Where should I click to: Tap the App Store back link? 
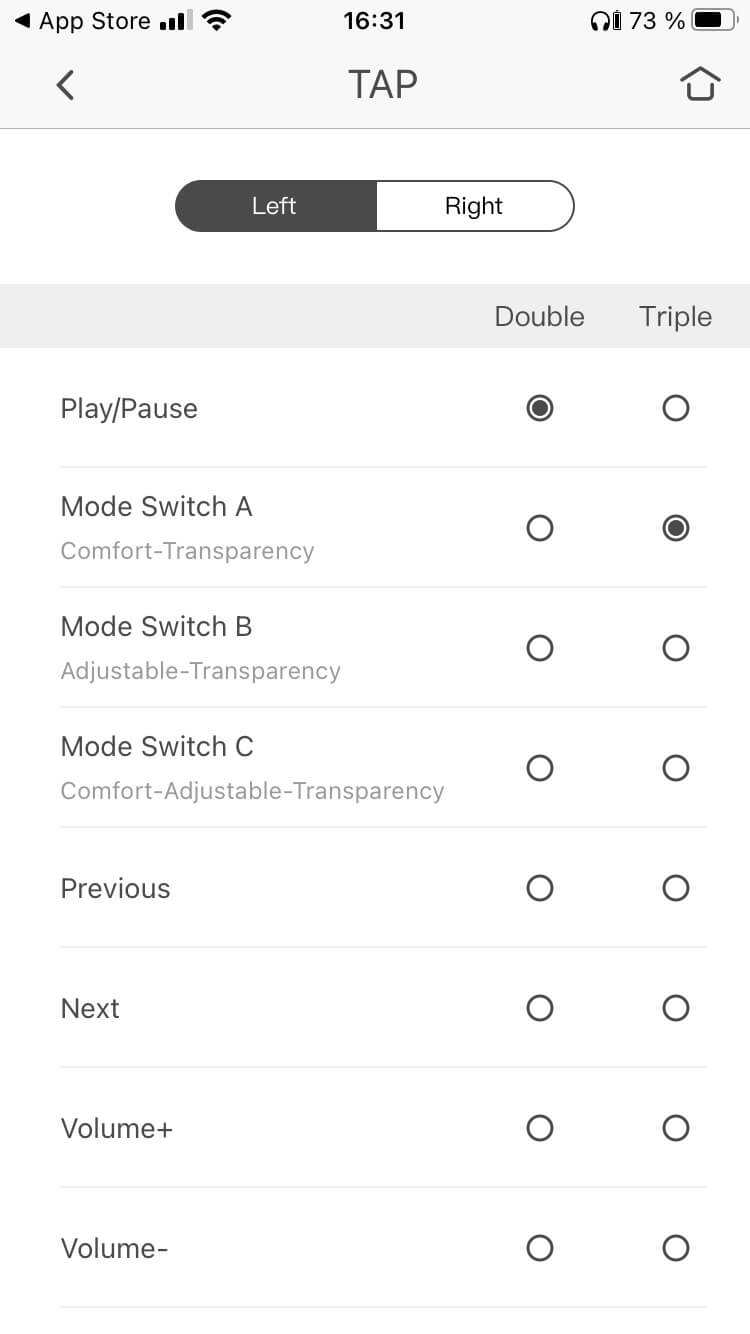coord(83,21)
